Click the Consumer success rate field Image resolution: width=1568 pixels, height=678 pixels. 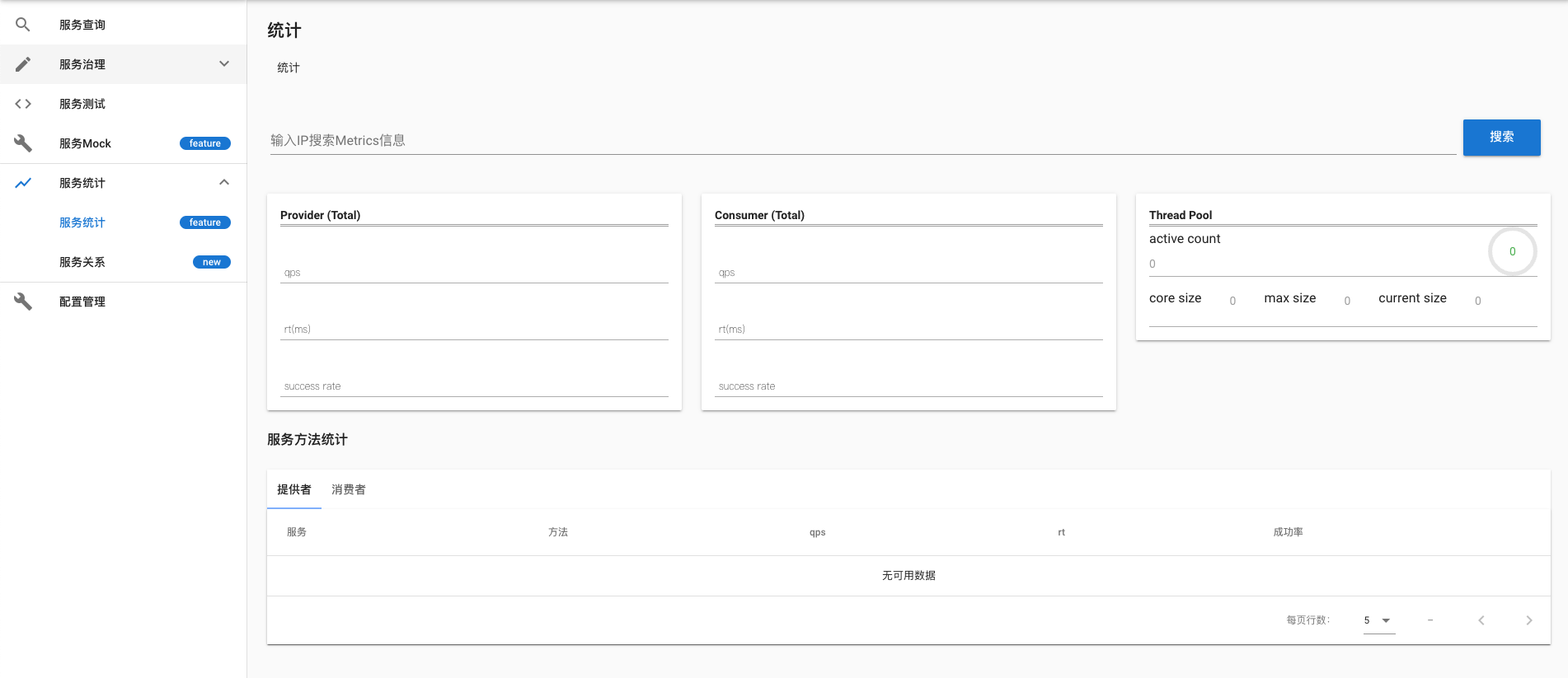pyautogui.click(x=908, y=386)
